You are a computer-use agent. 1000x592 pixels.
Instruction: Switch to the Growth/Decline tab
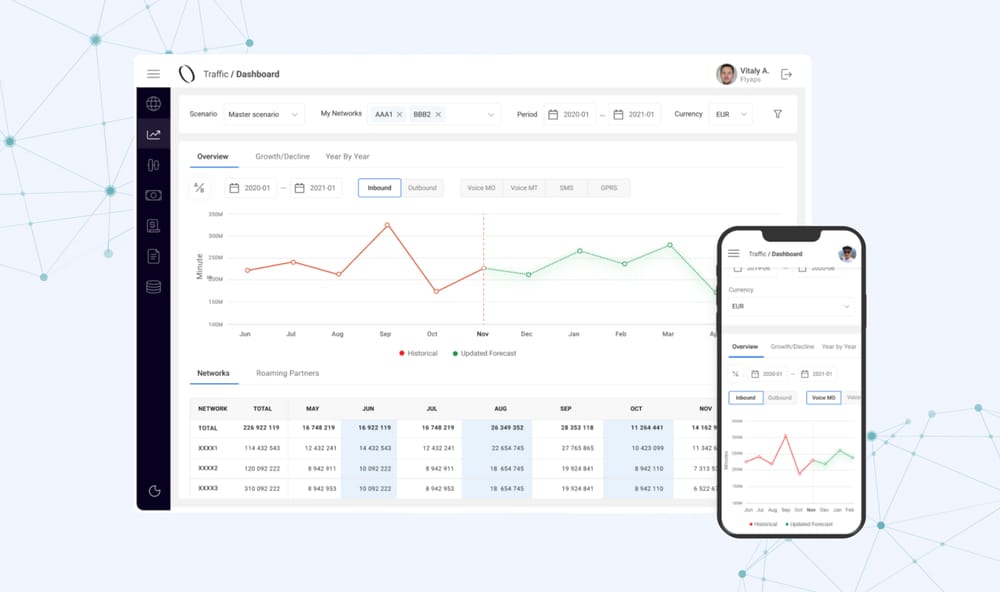[283, 156]
